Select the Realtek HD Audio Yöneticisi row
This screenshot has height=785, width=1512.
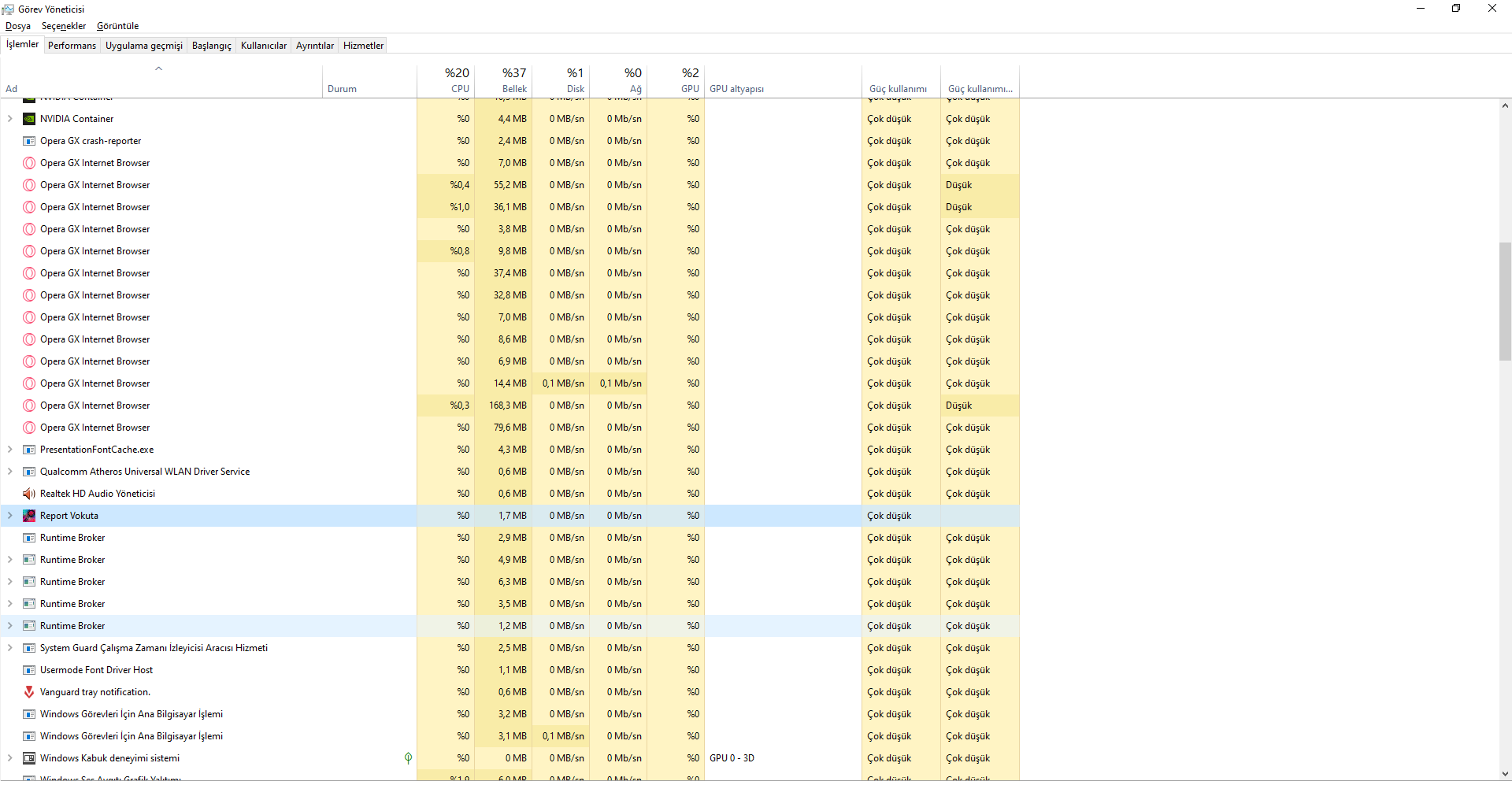(510, 494)
